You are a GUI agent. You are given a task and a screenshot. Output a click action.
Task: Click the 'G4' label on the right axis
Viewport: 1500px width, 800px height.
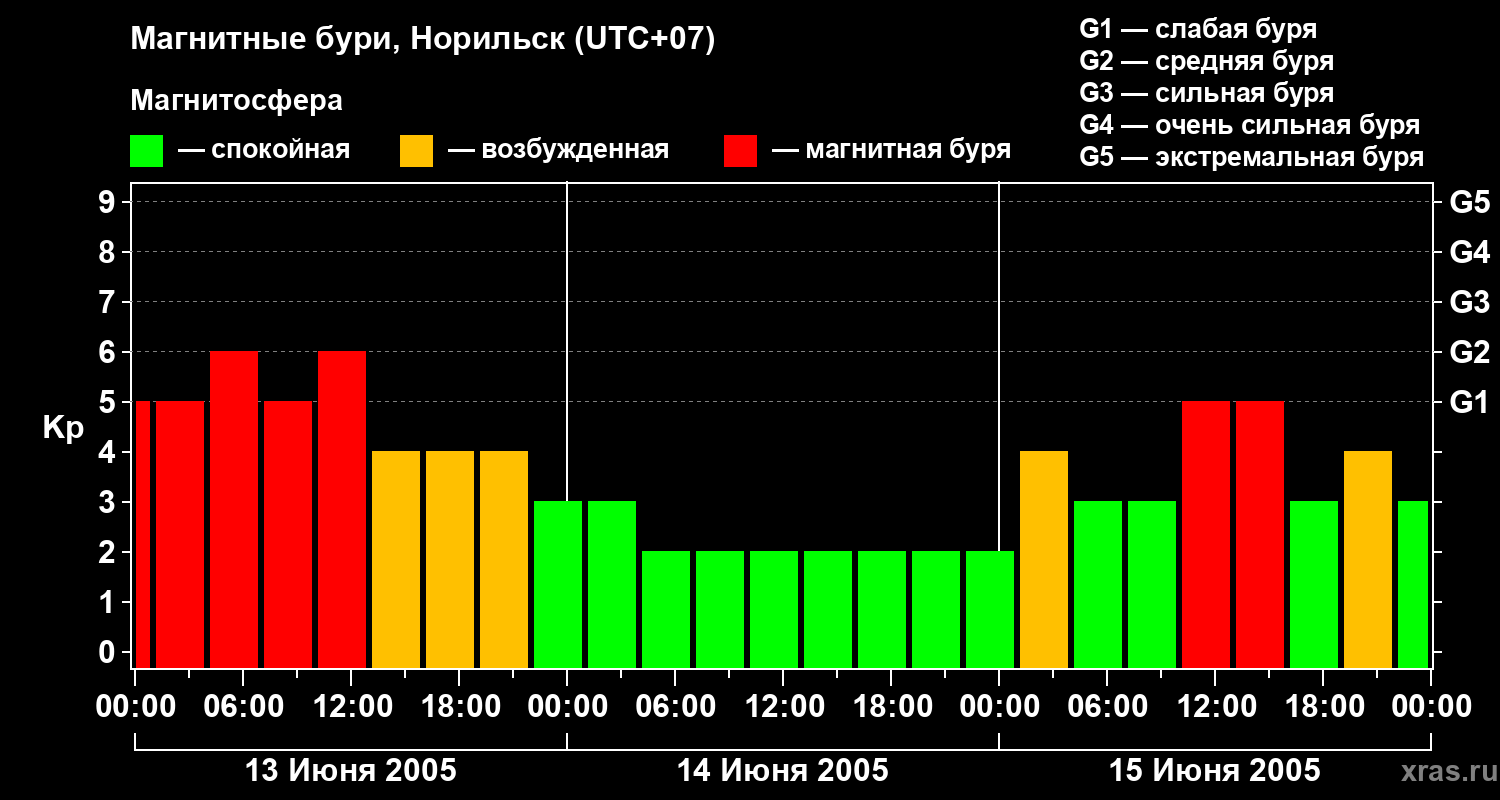(x=1469, y=252)
